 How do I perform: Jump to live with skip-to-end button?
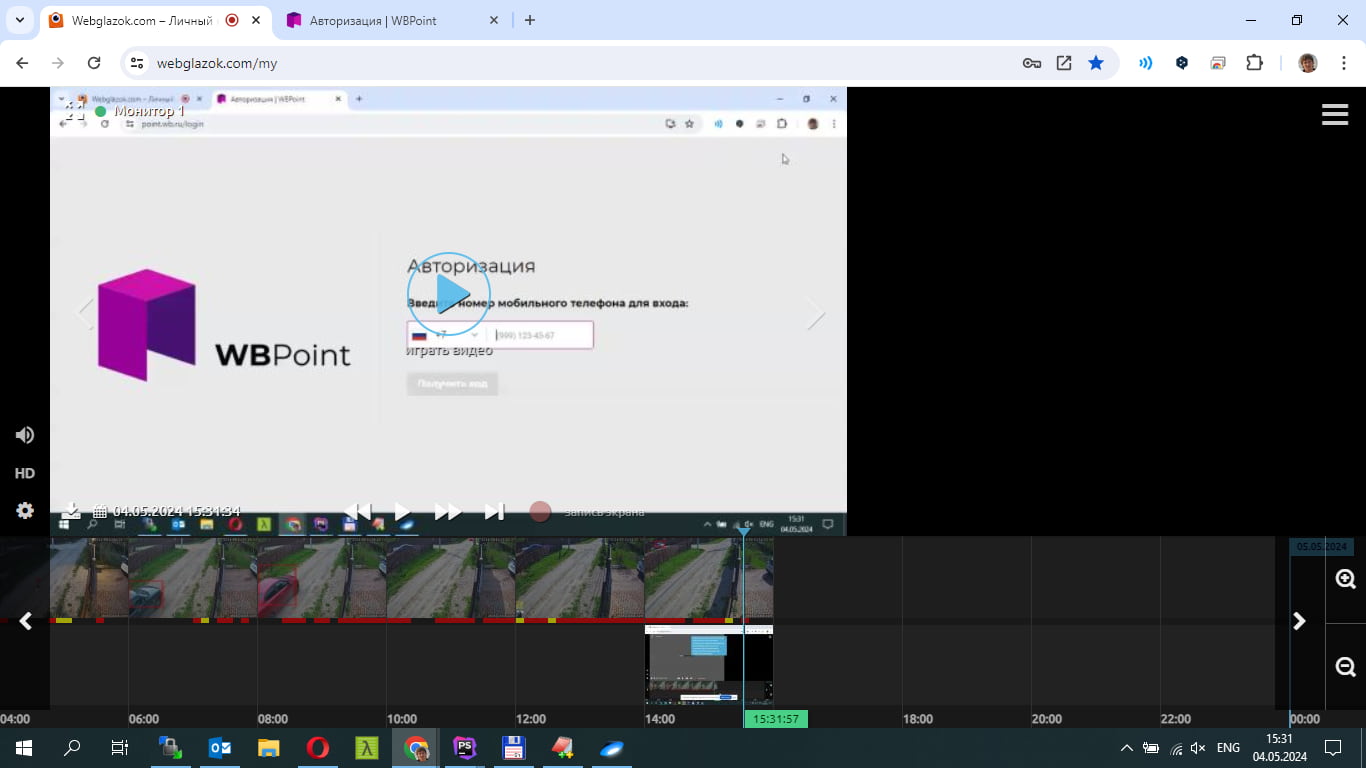[x=494, y=512]
